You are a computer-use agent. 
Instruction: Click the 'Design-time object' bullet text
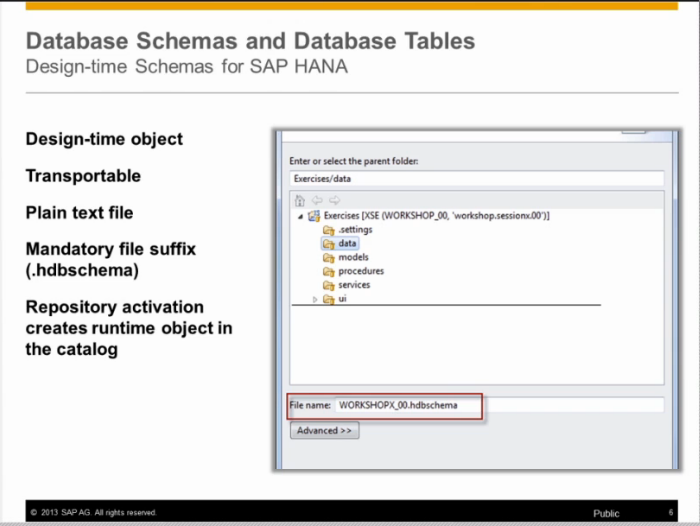(104, 139)
